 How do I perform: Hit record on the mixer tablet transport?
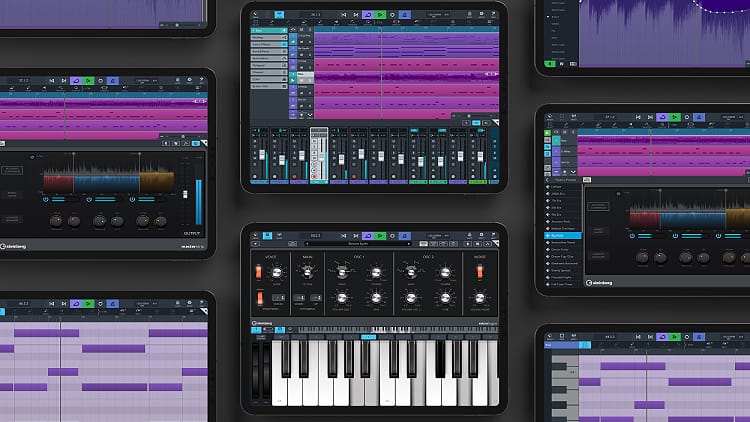pos(392,14)
